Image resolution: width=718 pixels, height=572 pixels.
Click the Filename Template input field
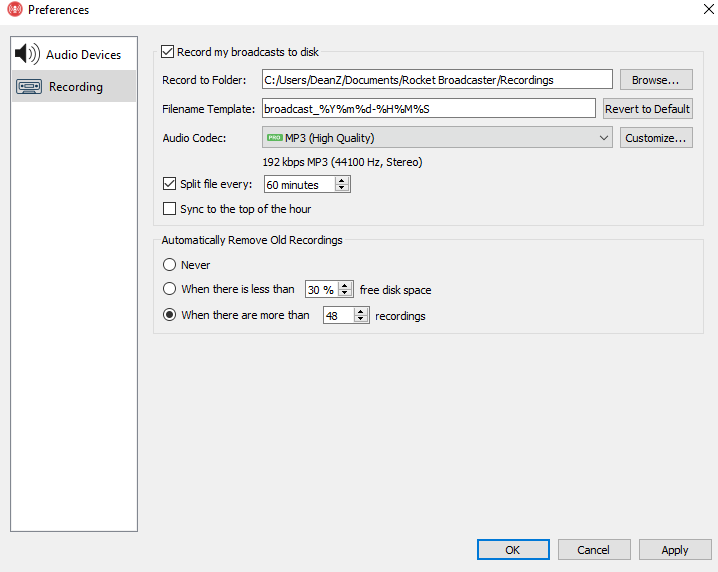tap(429, 109)
